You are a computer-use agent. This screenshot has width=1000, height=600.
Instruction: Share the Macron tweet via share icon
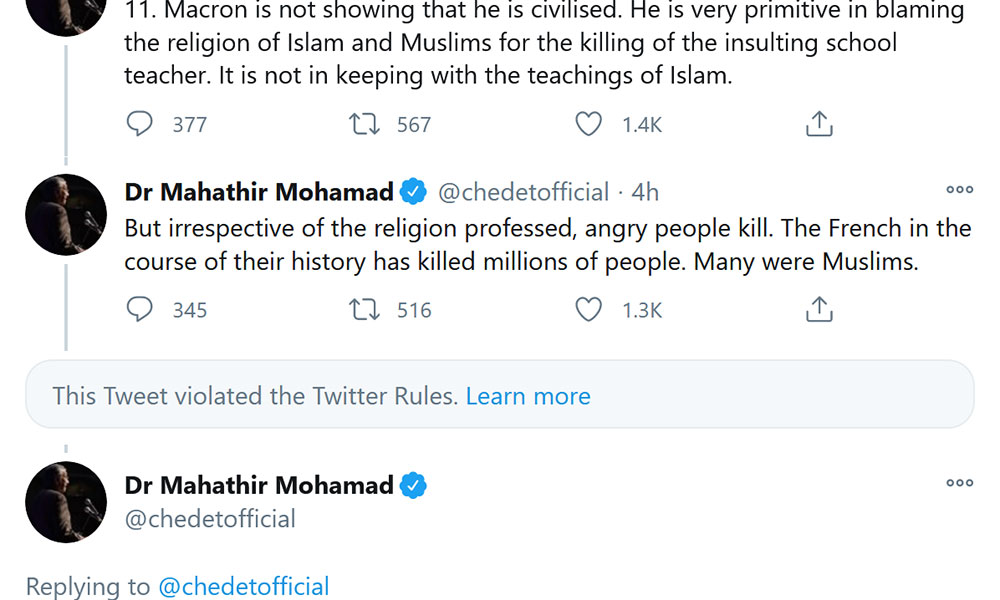click(x=819, y=124)
